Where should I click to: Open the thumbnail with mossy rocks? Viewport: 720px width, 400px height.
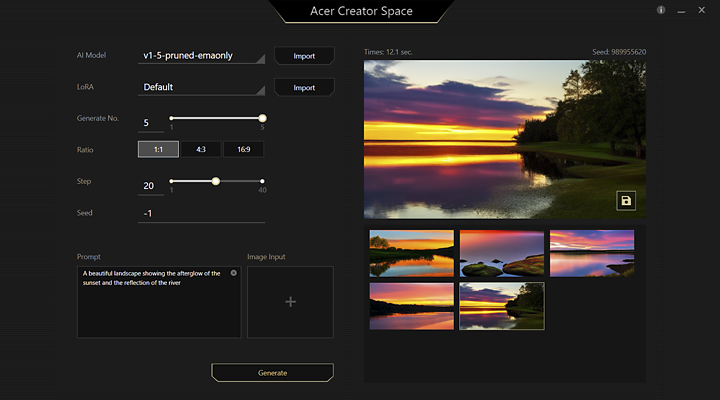coord(501,253)
